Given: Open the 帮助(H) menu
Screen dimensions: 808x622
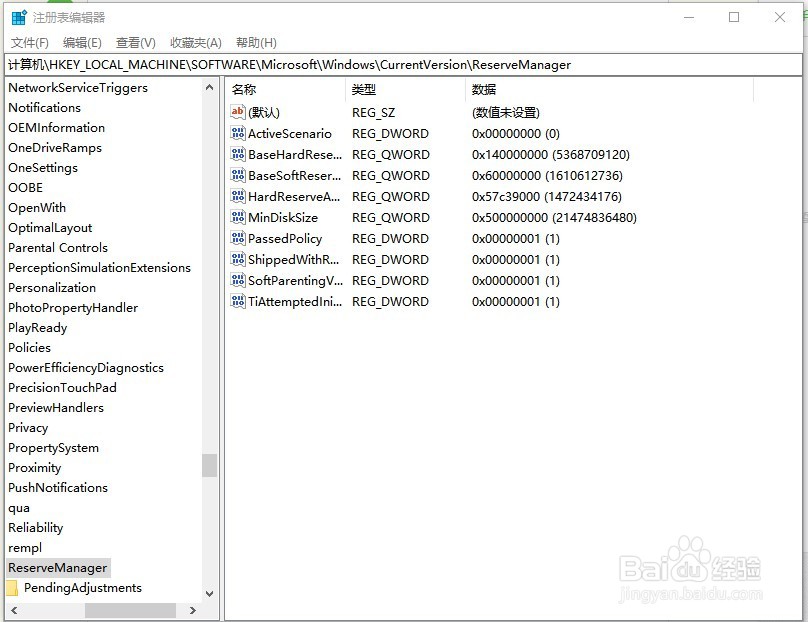Looking at the screenshot, I should [256, 43].
